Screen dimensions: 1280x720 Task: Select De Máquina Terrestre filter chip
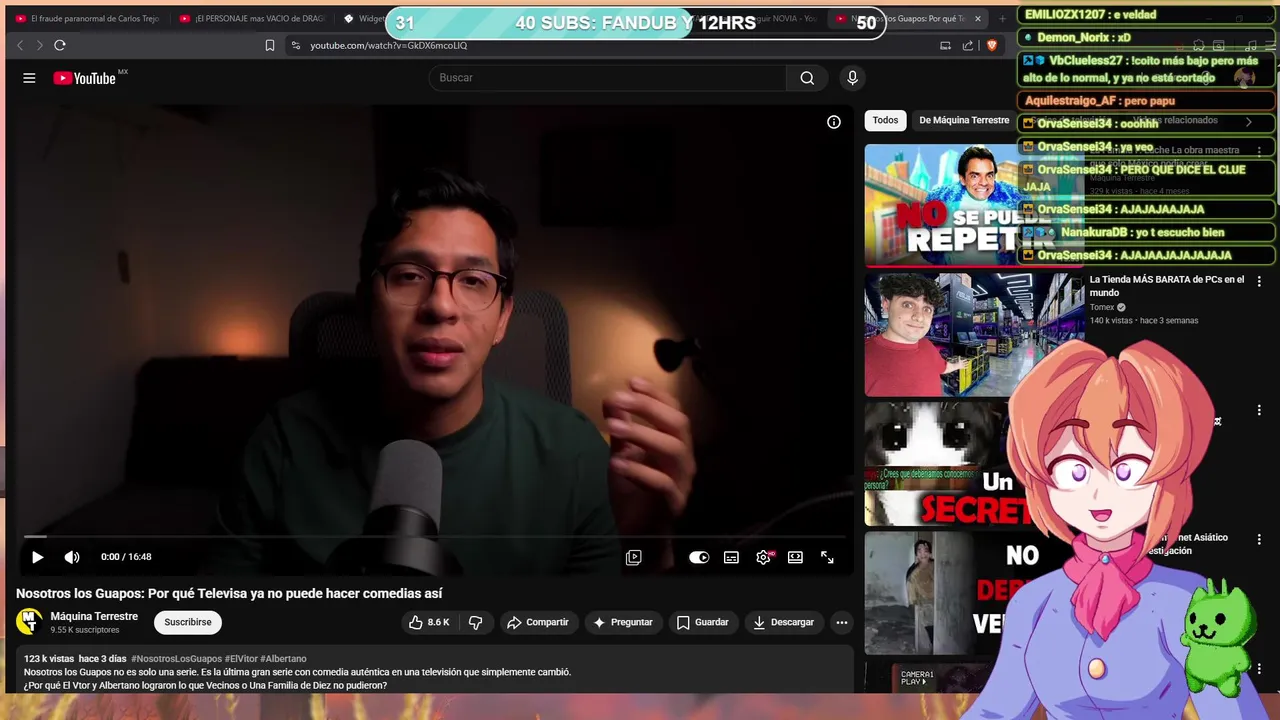(964, 120)
